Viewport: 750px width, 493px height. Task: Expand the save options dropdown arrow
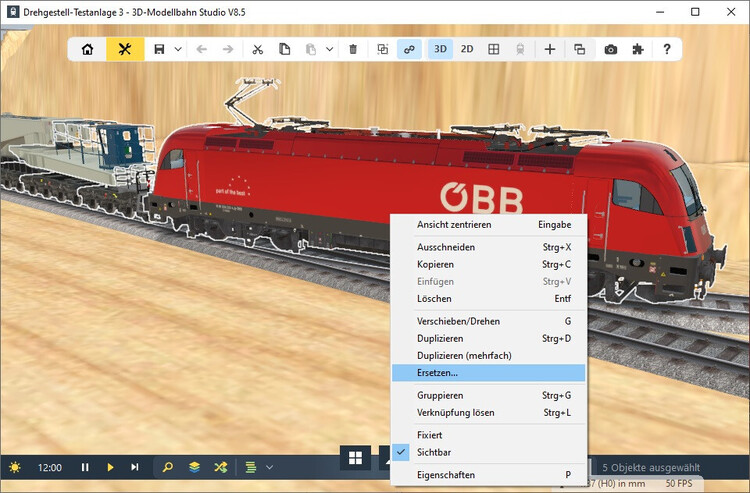178,49
